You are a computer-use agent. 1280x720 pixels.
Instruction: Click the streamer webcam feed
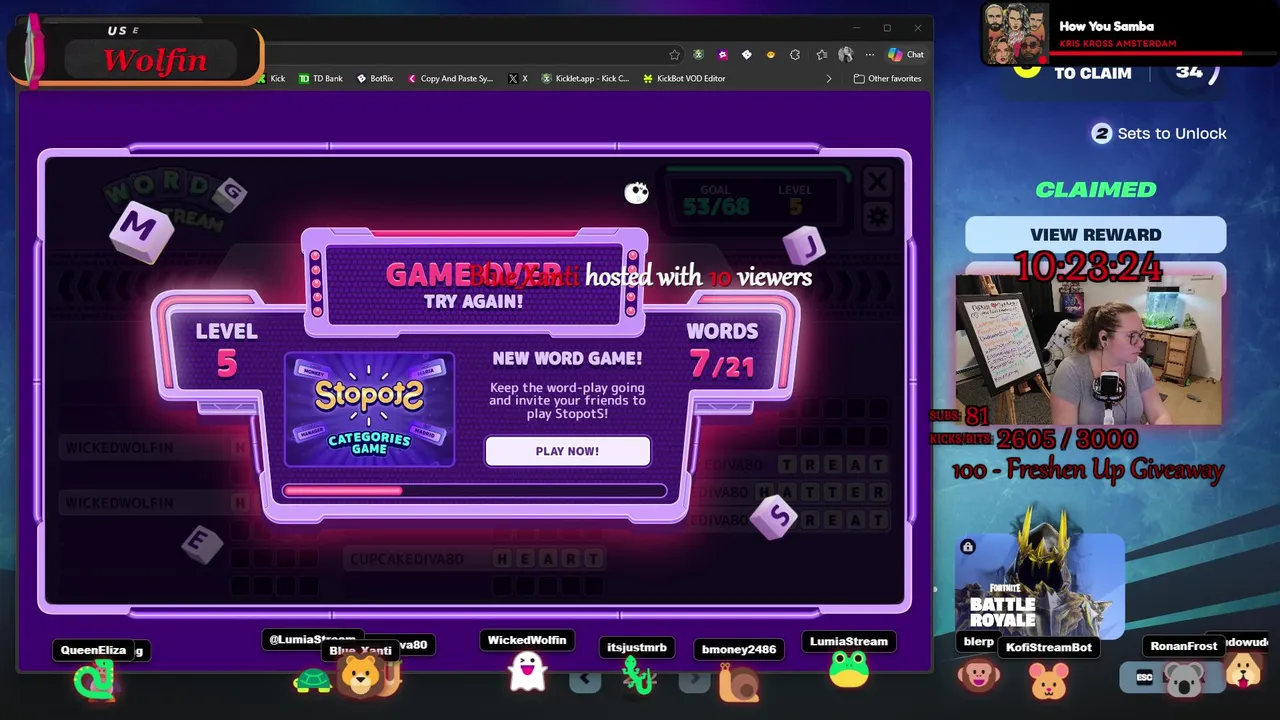point(1089,350)
